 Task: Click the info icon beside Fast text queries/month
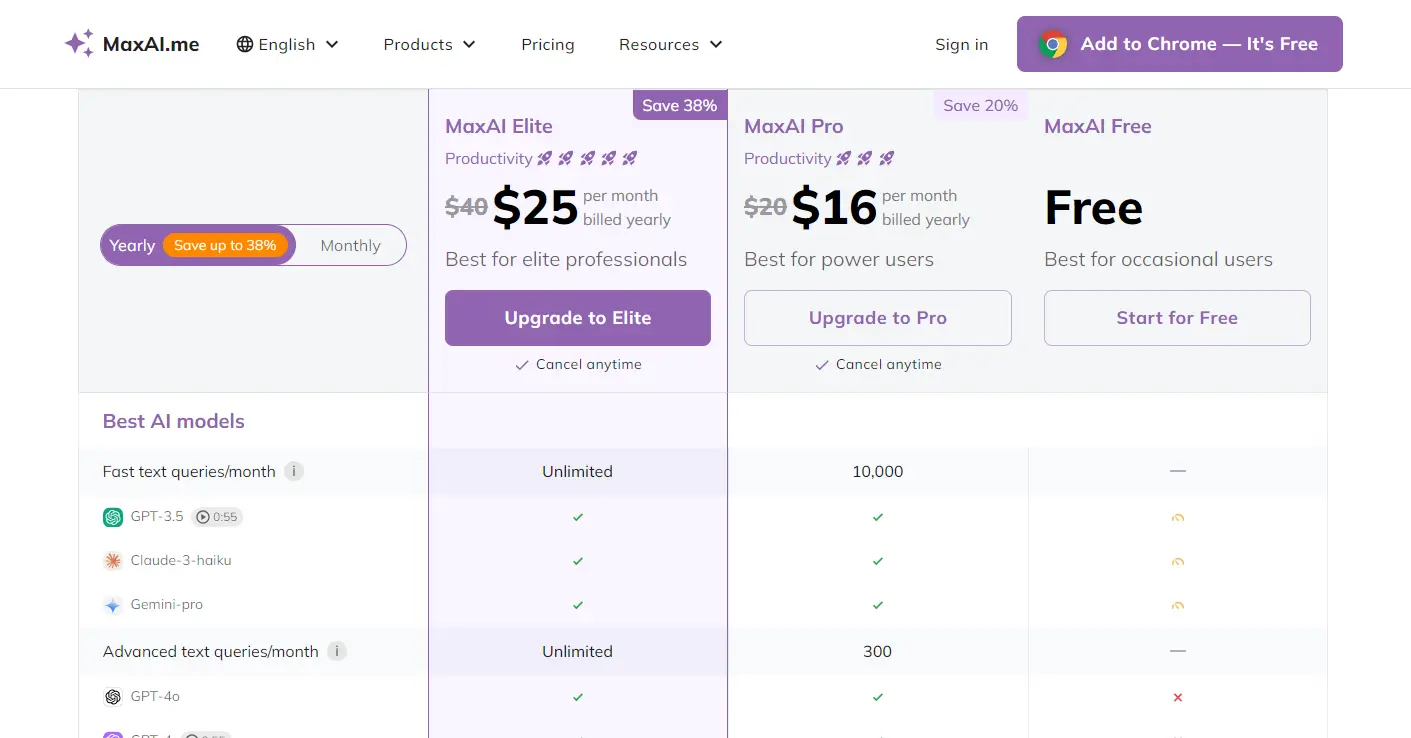tap(294, 471)
